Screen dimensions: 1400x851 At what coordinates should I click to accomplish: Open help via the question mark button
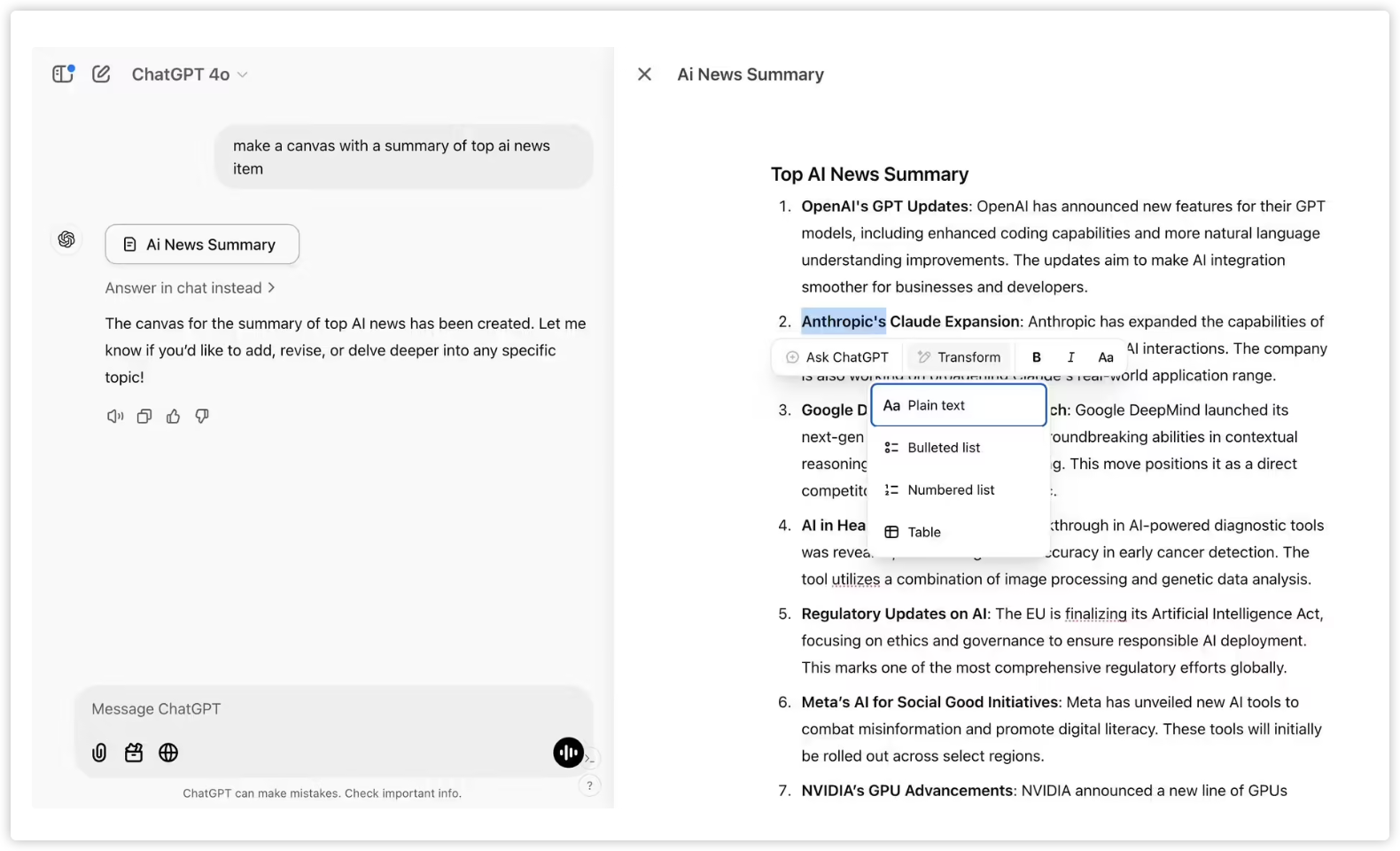(x=589, y=785)
